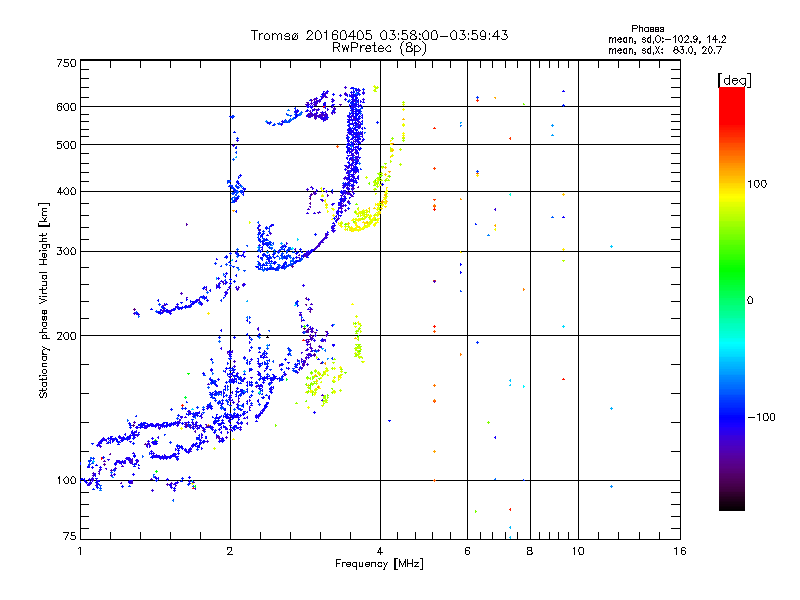
Task: Click the x-axis tick label '10'
Action: (578, 551)
